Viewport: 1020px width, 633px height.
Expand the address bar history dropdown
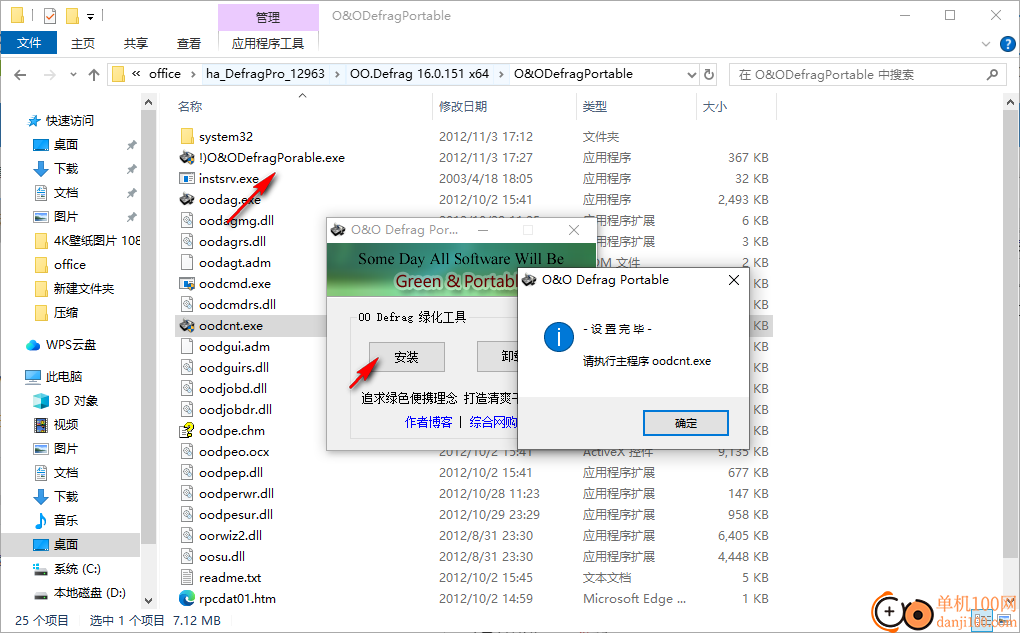pos(691,74)
